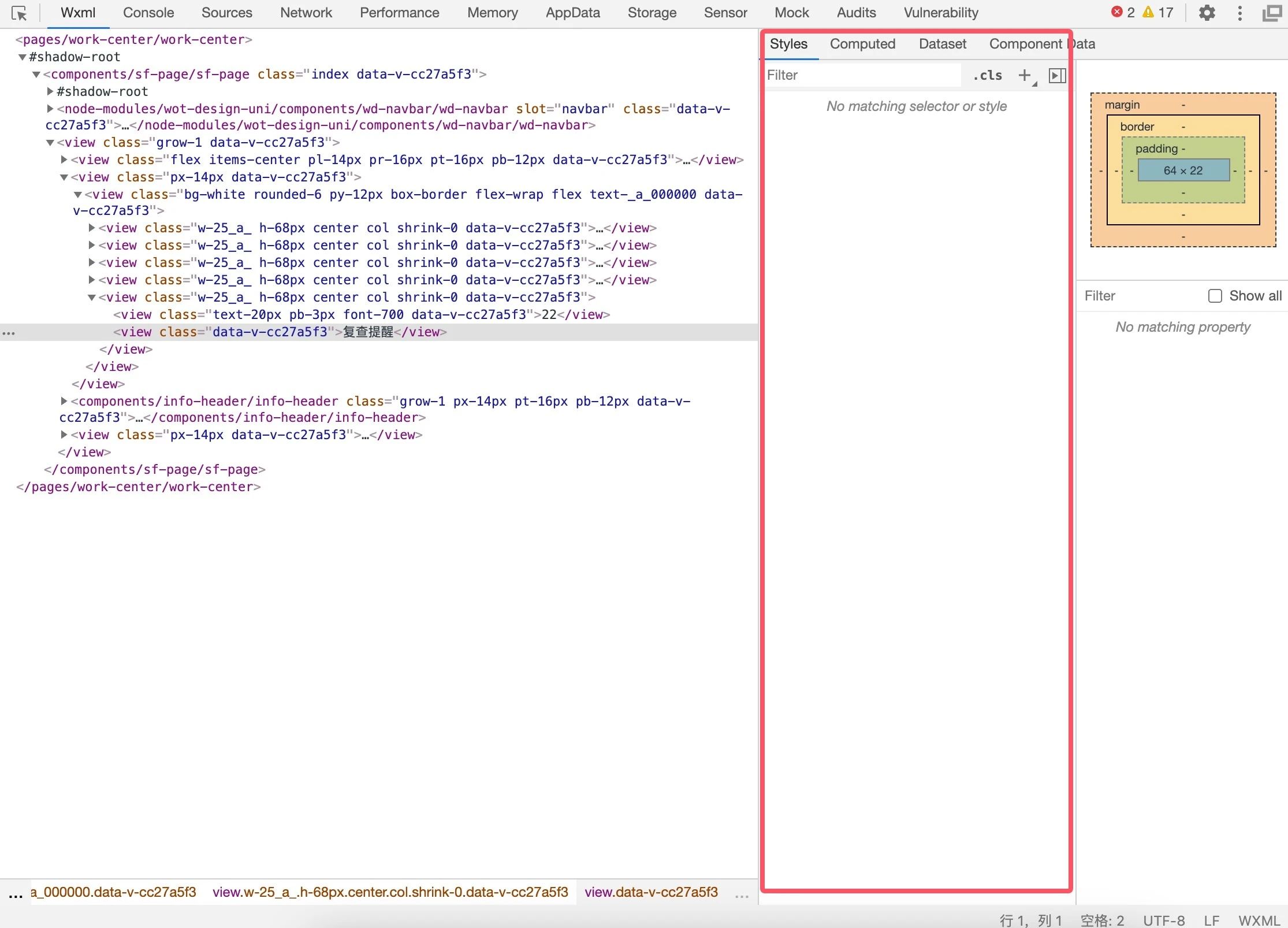1288x928 pixels.
Task: Toggle the computed sidebar pane icon
Action: click(1057, 75)
